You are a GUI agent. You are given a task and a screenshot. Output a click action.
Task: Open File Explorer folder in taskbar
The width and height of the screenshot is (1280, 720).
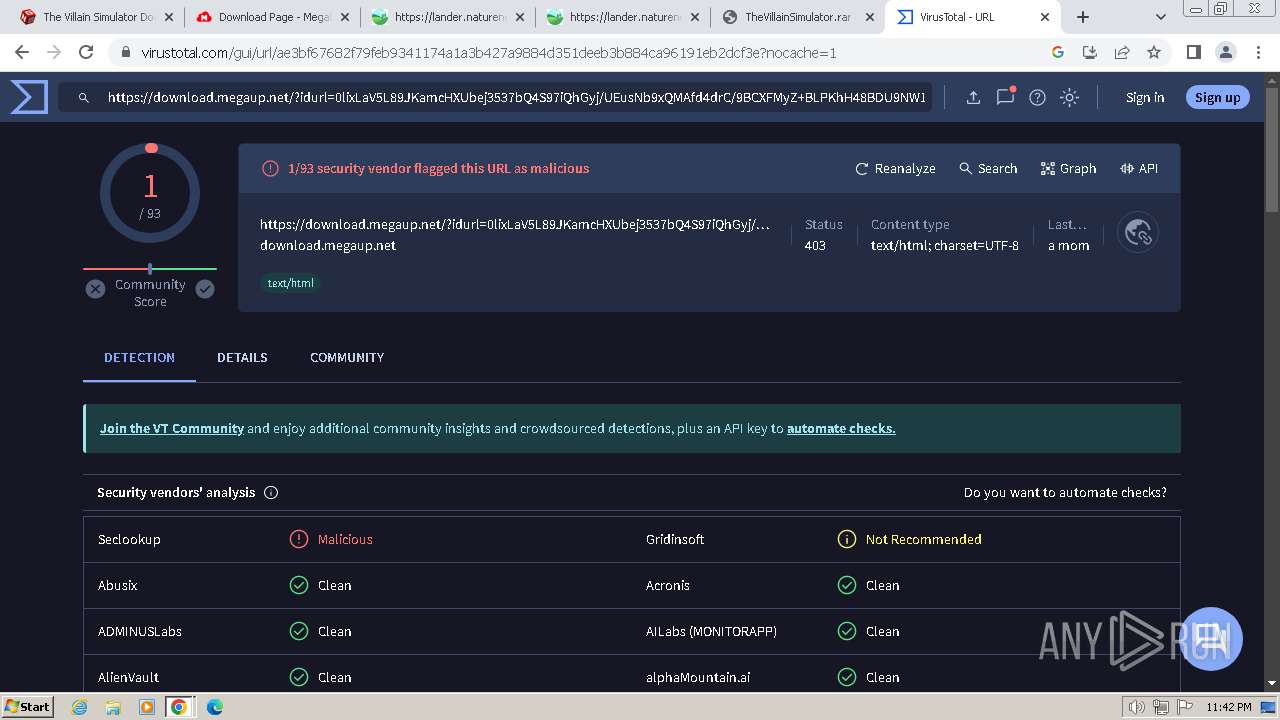point(113,707)
